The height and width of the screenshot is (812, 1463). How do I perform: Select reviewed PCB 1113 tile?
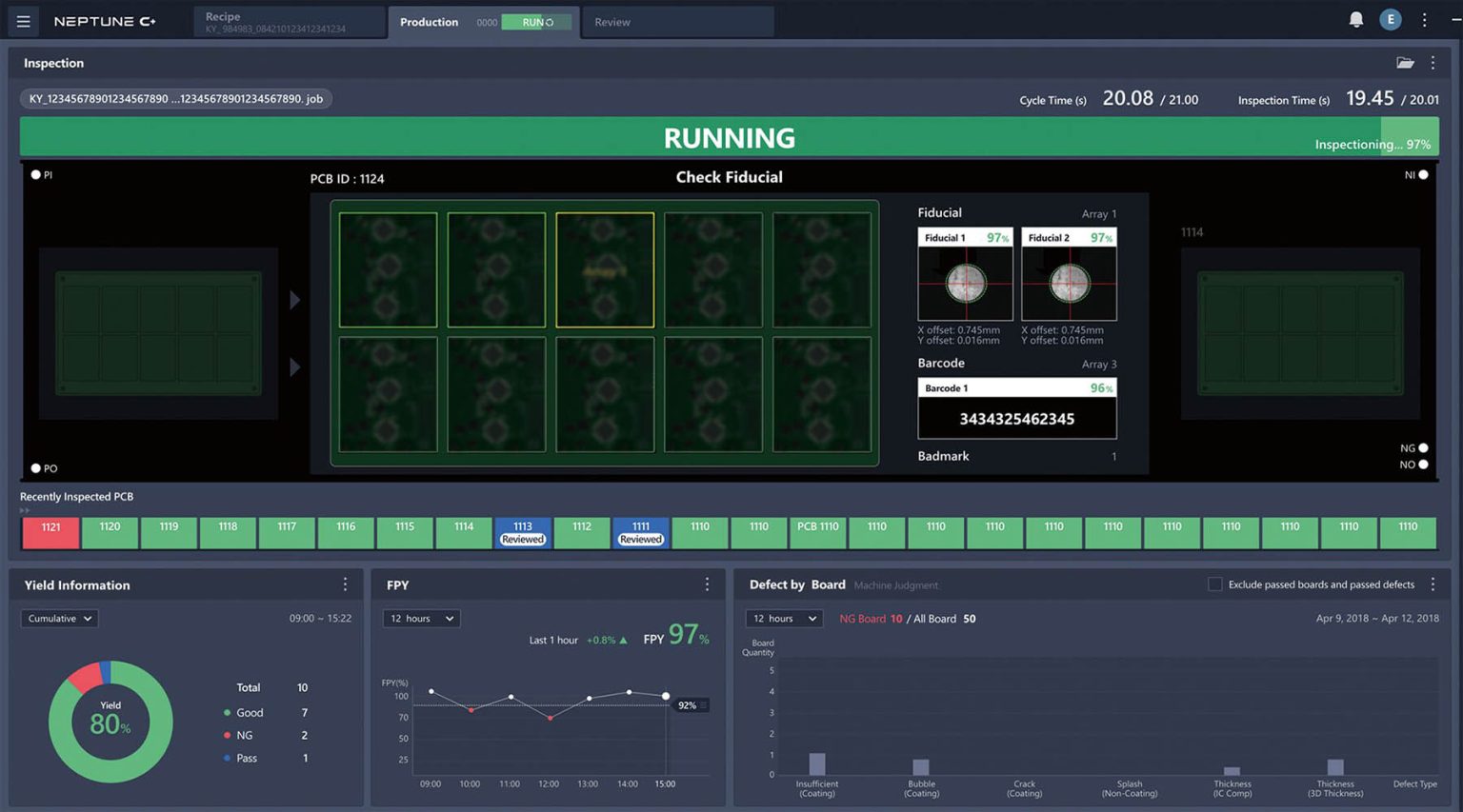click(x=523, y=533)
